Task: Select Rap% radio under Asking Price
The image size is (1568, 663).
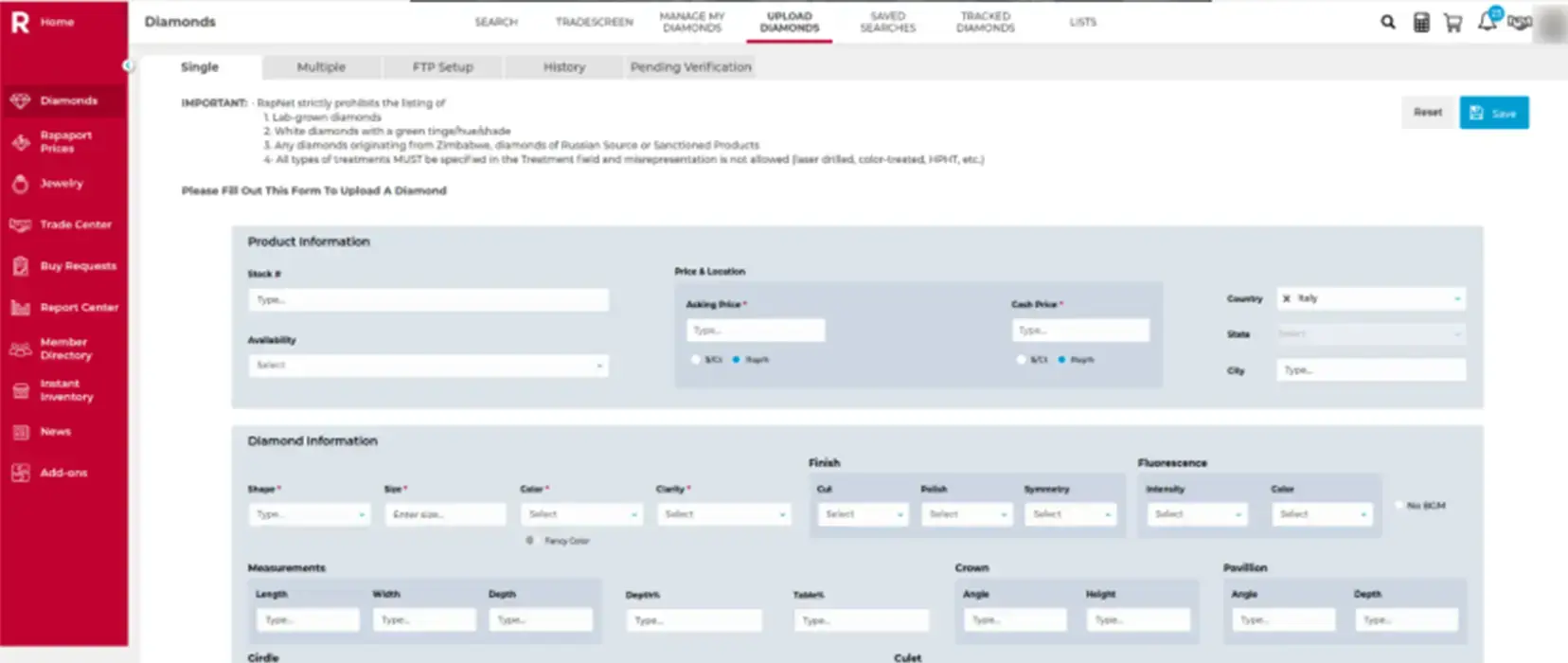Action: [736, 360]
